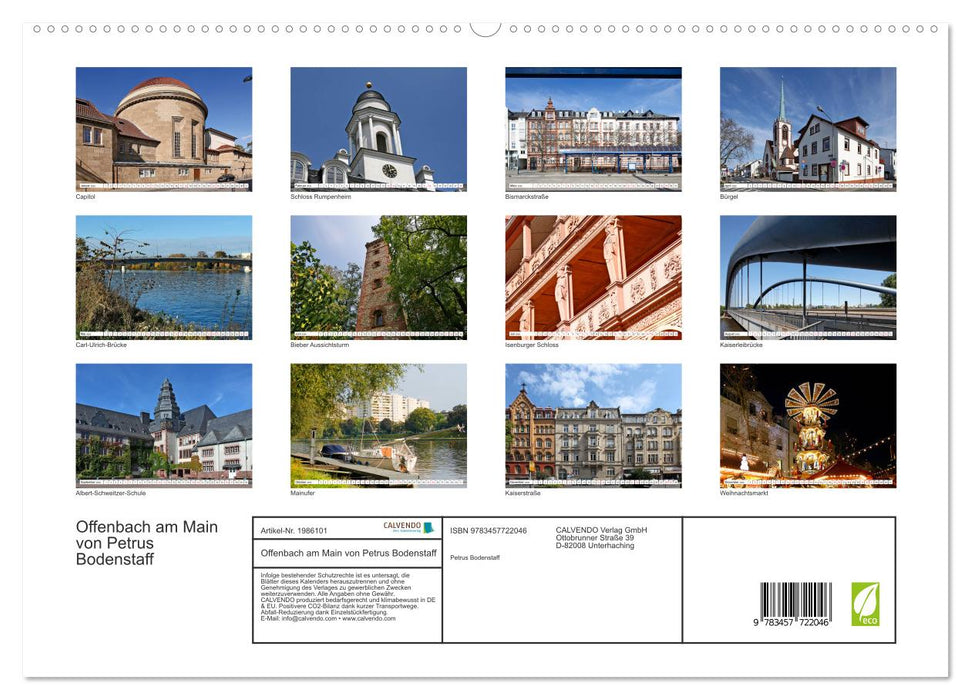The image size is (971, 700).
Task: Open the Schloss Rumpenheim image
Action: pos(378,129)
